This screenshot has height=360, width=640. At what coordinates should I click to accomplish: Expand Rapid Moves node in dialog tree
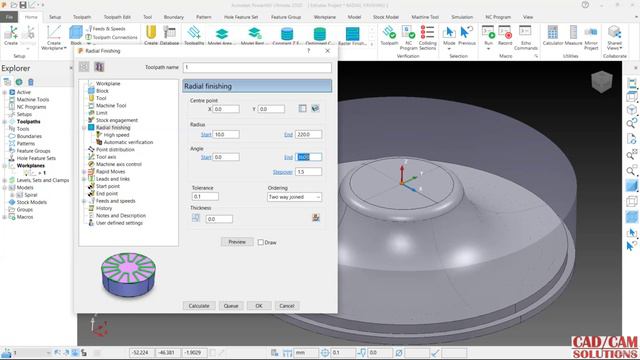(84, 172)
